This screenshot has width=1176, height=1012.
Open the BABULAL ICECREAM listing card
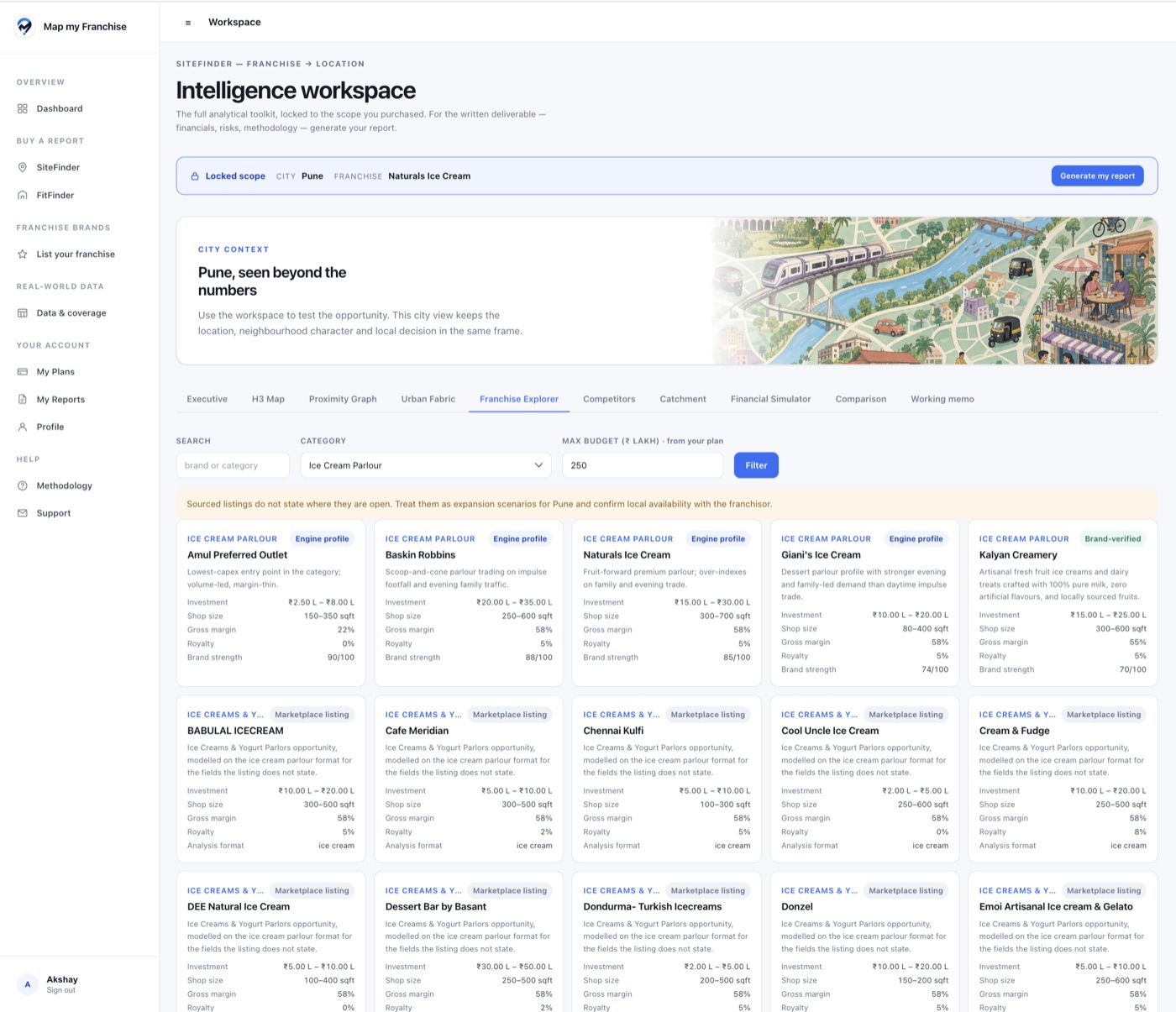(270, 779)
